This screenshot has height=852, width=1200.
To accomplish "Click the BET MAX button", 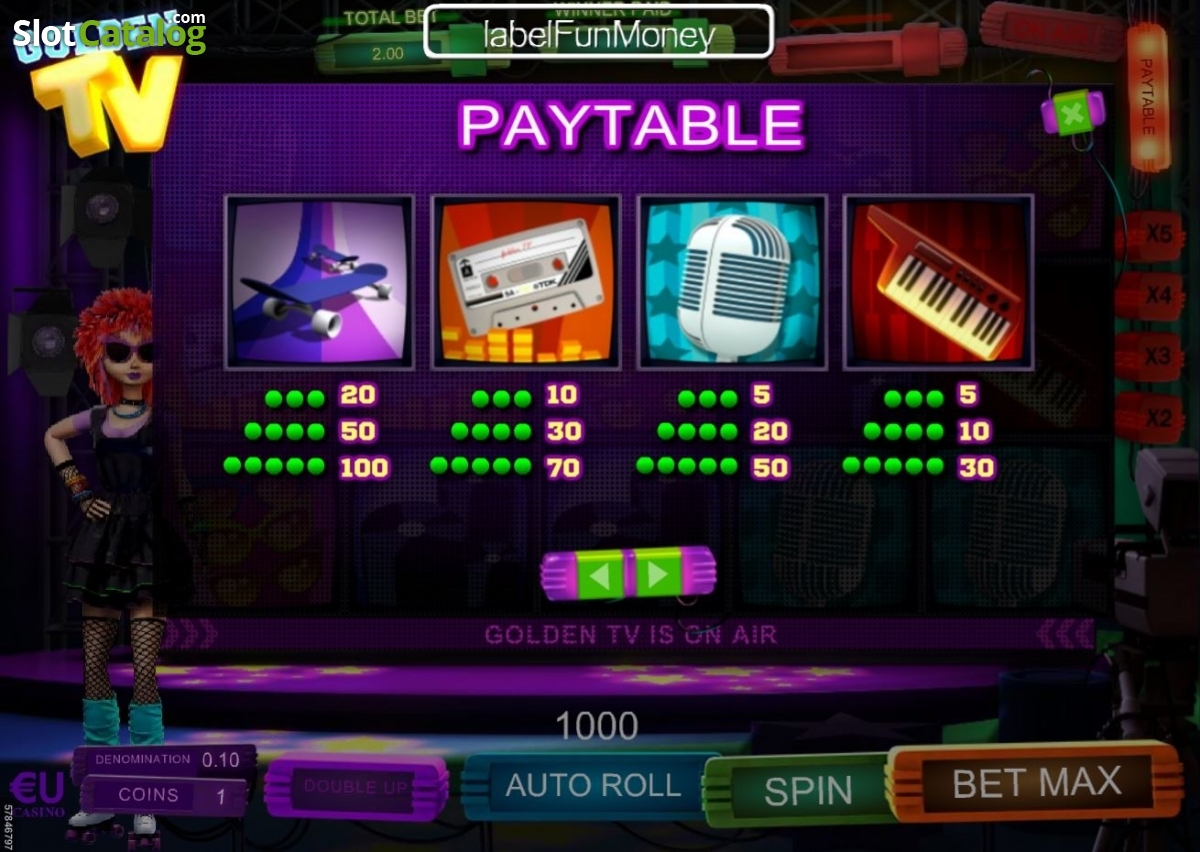I will pos(1036,782).
